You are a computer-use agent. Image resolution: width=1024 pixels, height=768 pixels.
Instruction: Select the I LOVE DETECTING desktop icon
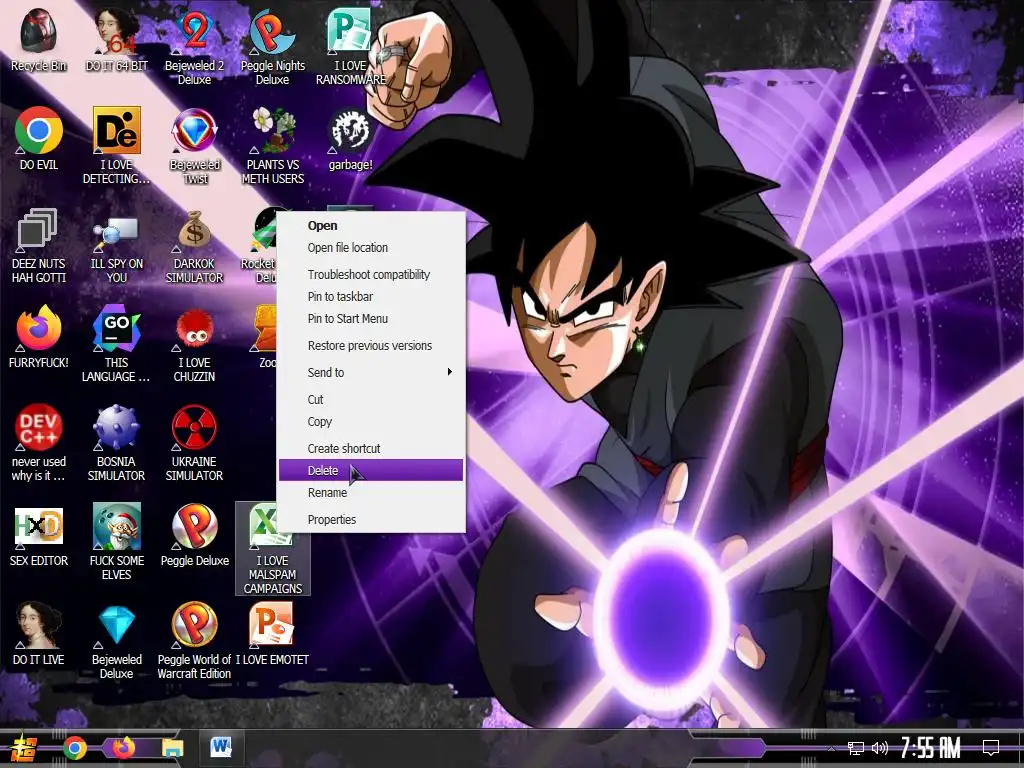116,145
